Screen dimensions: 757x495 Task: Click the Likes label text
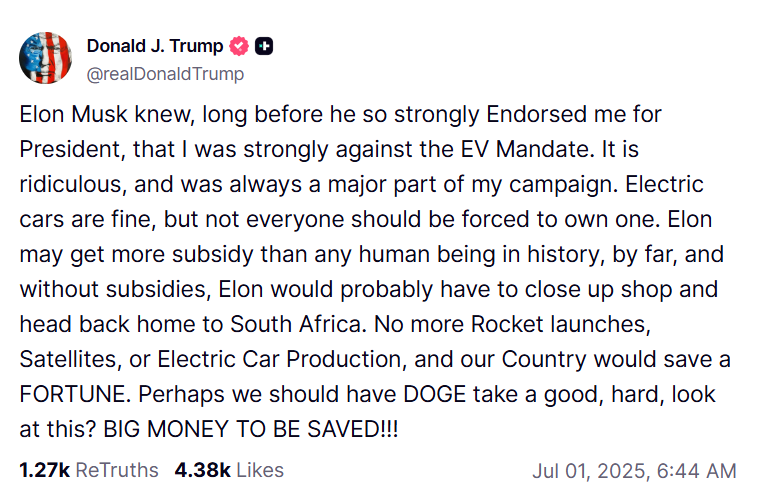[260, 470]
